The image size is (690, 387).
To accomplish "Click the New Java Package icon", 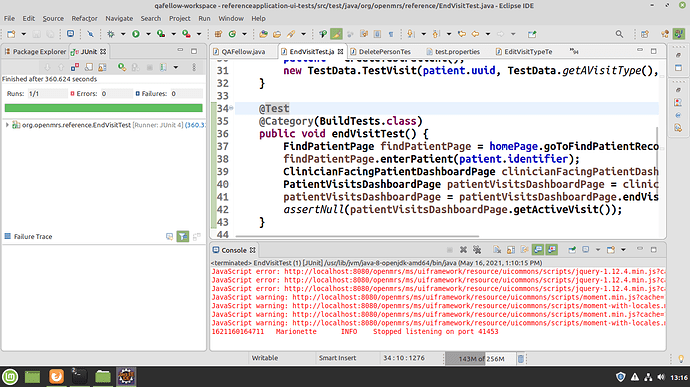I will pos(218,34).
